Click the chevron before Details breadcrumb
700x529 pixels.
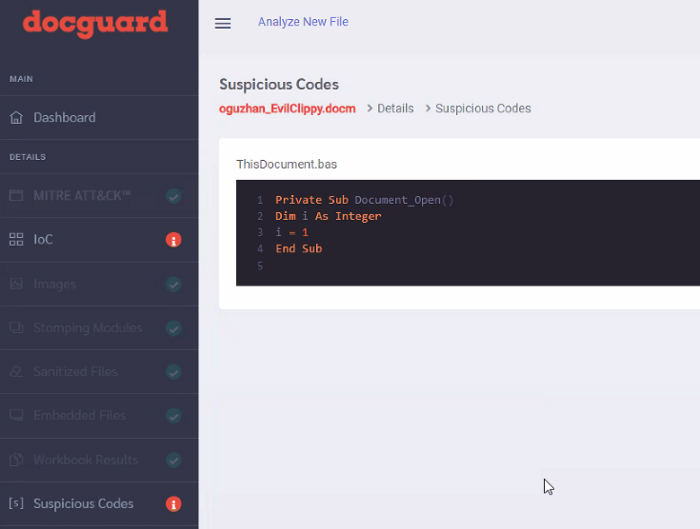(370, 108)
